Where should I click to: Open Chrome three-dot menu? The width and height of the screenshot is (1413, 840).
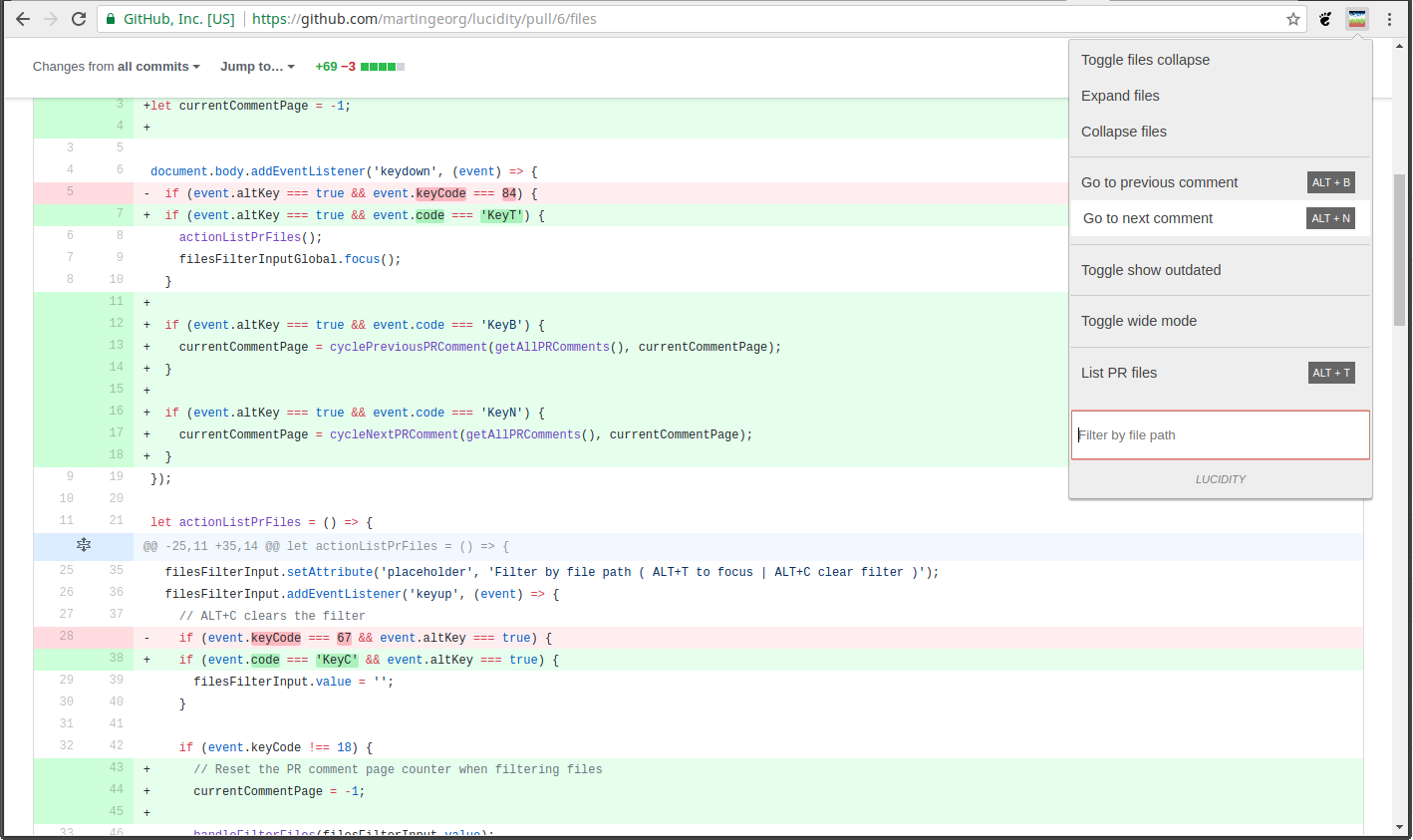(x=1389, y=19)
